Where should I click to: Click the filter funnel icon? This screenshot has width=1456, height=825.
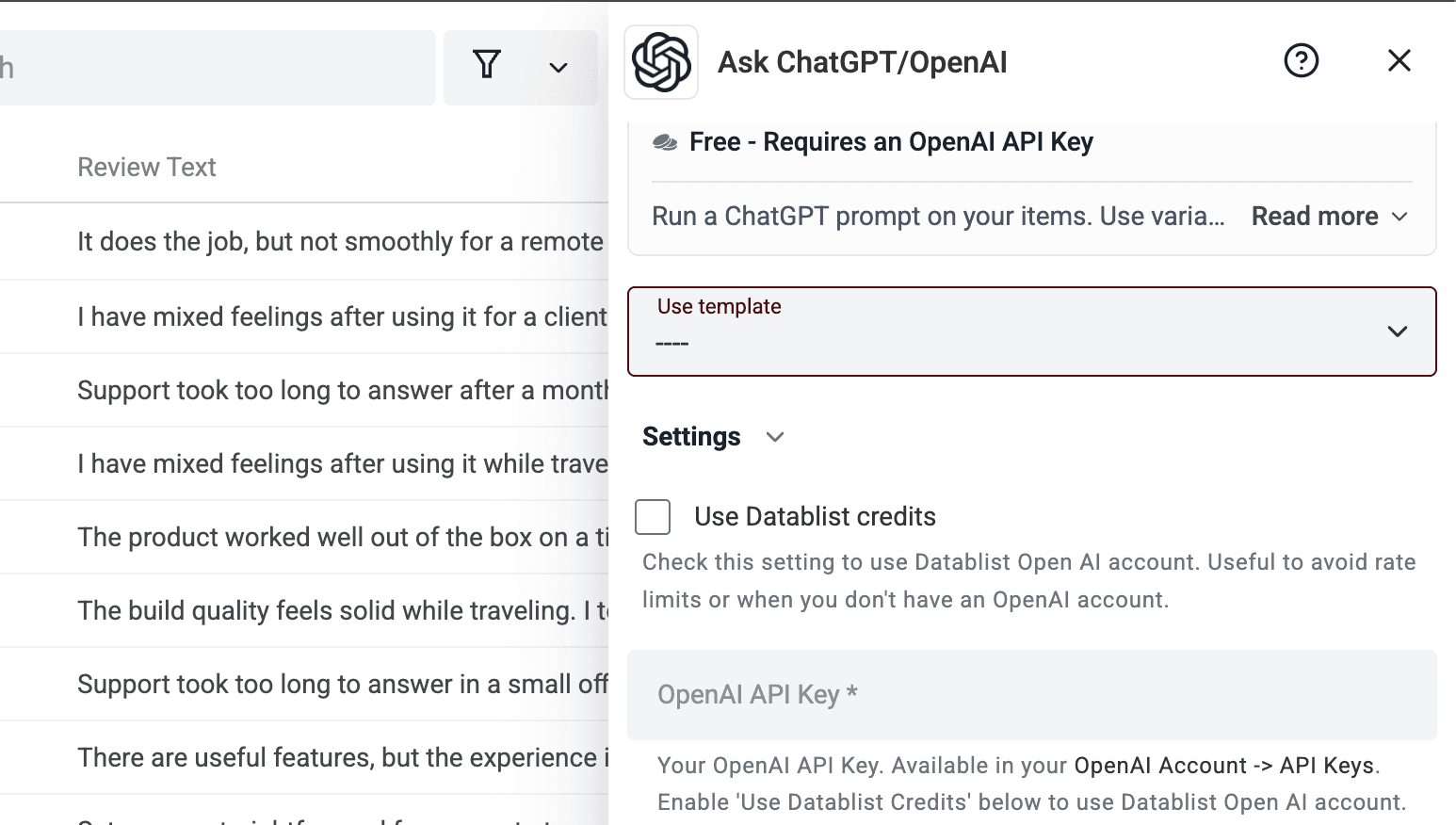pyautogui.click(x=487, y=65)
